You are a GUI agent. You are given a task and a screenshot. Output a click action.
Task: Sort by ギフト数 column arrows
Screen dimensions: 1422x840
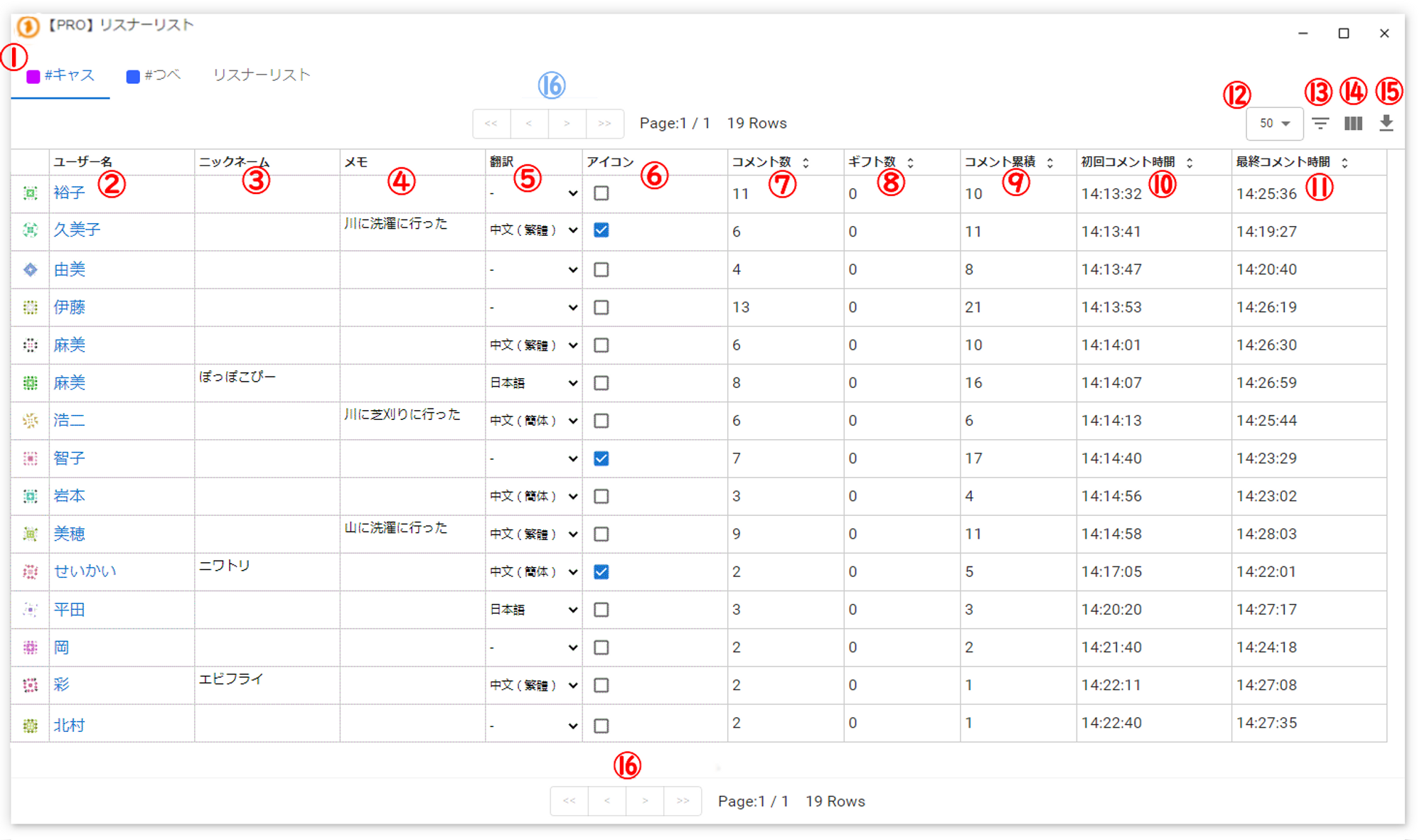[910, 163]
